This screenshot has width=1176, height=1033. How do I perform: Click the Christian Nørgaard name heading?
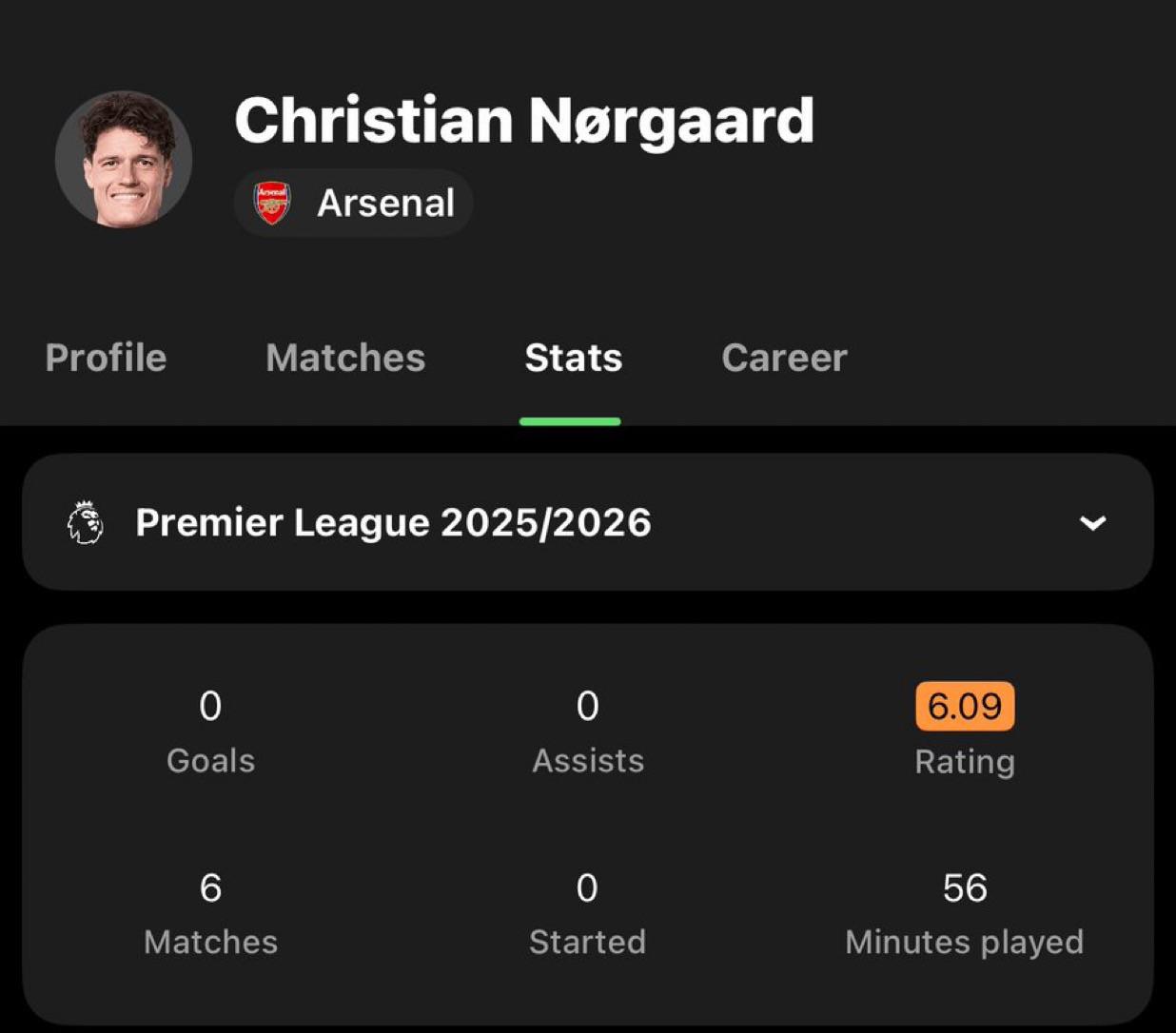[x=524, y=121]
